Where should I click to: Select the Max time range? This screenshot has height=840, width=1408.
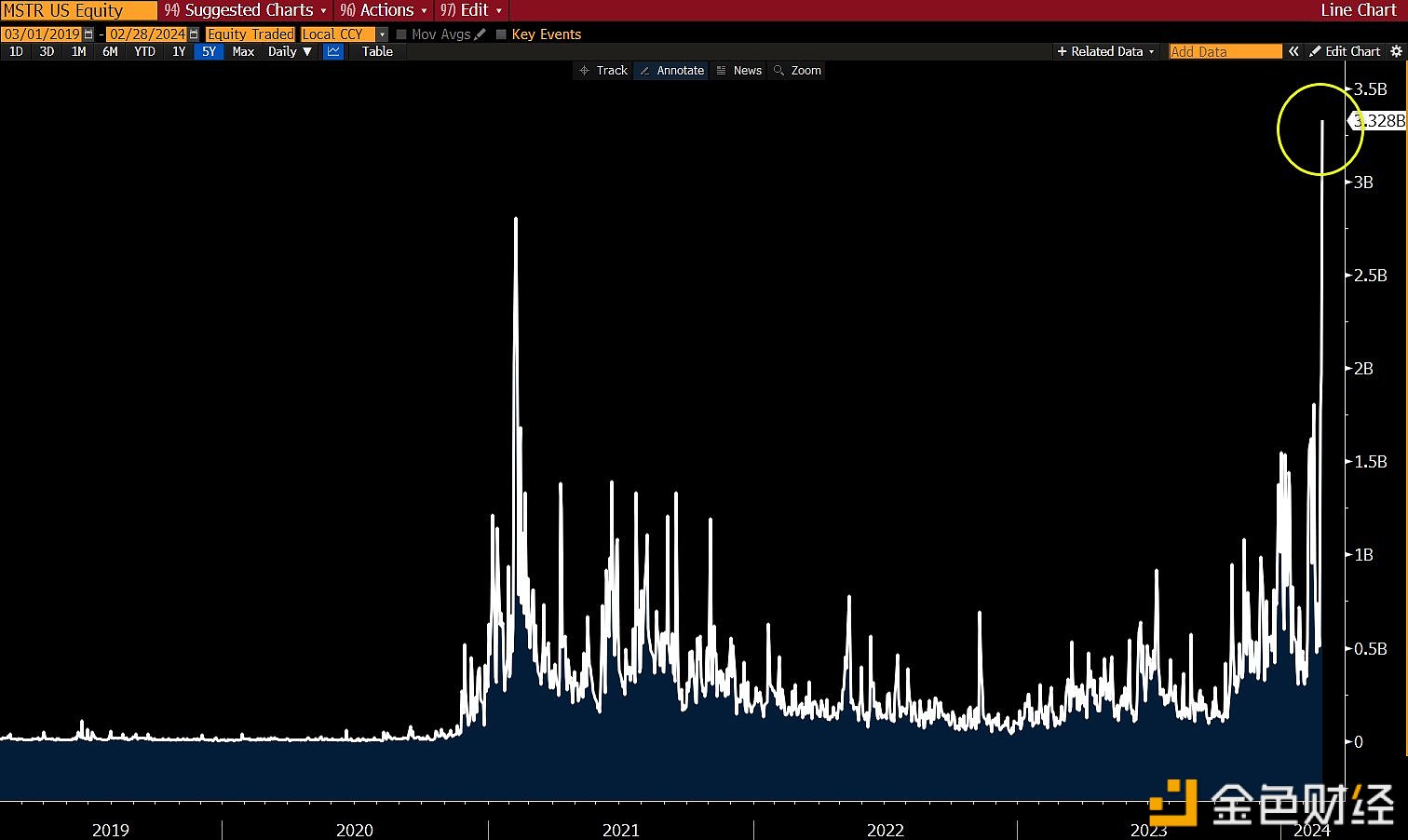click(243, 52)
